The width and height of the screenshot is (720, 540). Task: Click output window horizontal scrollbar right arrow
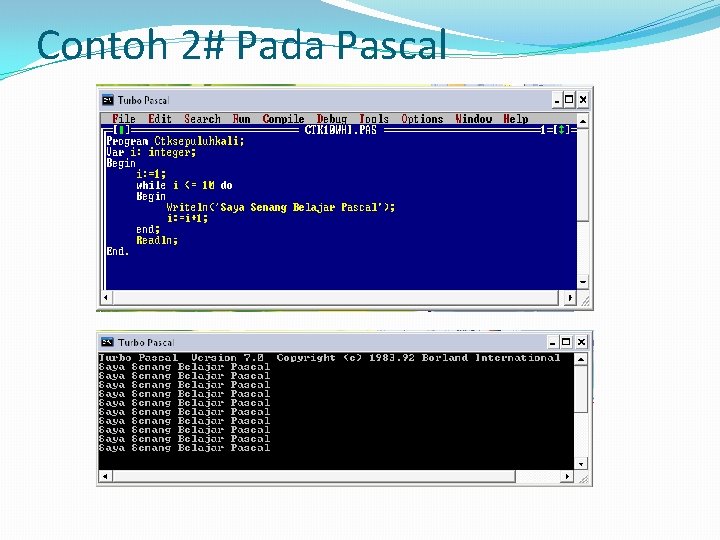pyautogui.click(x=567, y=477)
